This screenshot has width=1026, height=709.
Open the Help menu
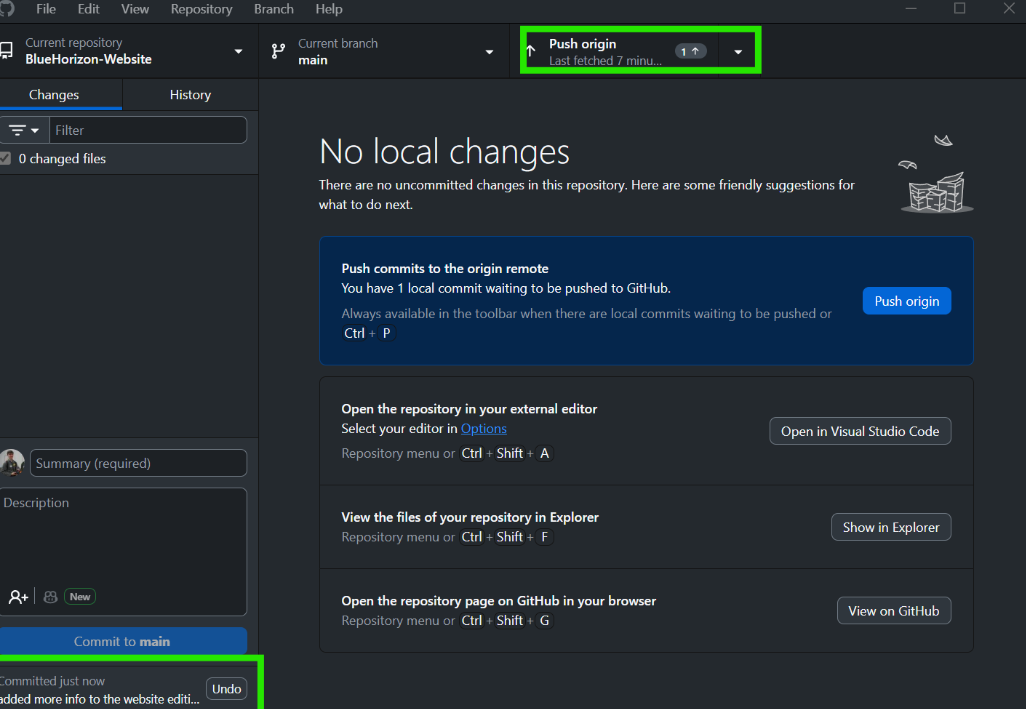pos(328,9)
